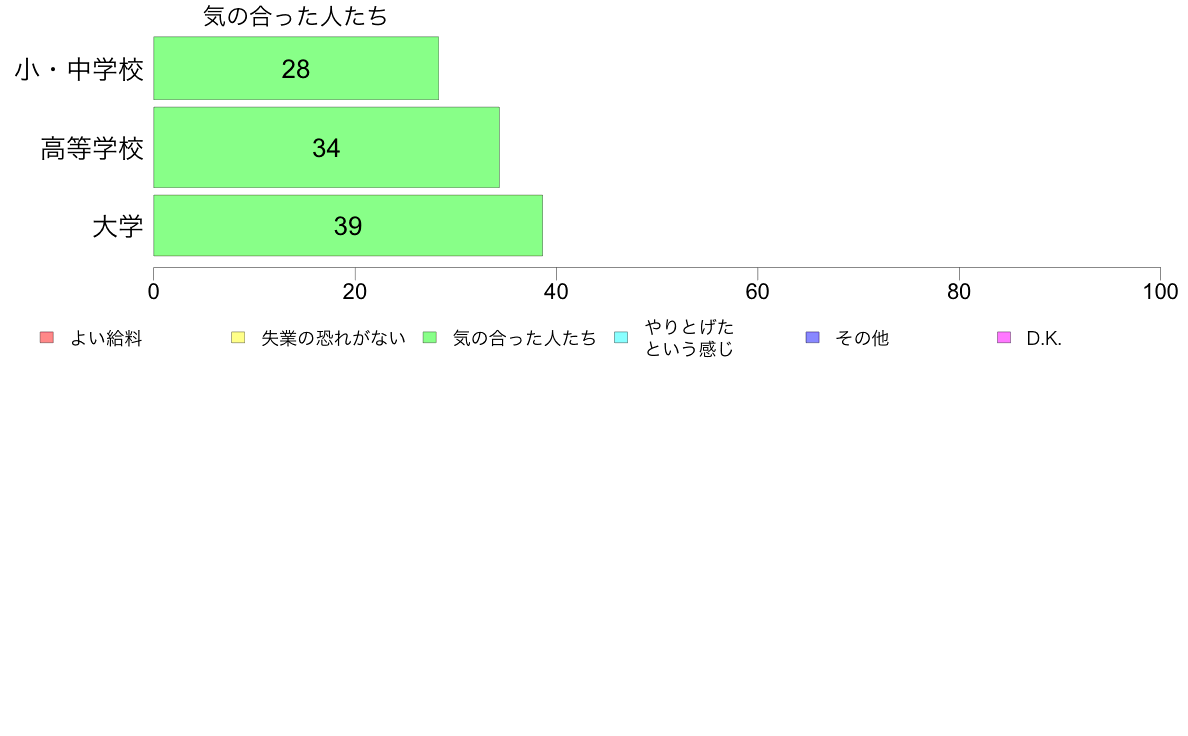Click the 気の合った人たち legend label
The image size is (1188, 736).
tap(524, 339)
